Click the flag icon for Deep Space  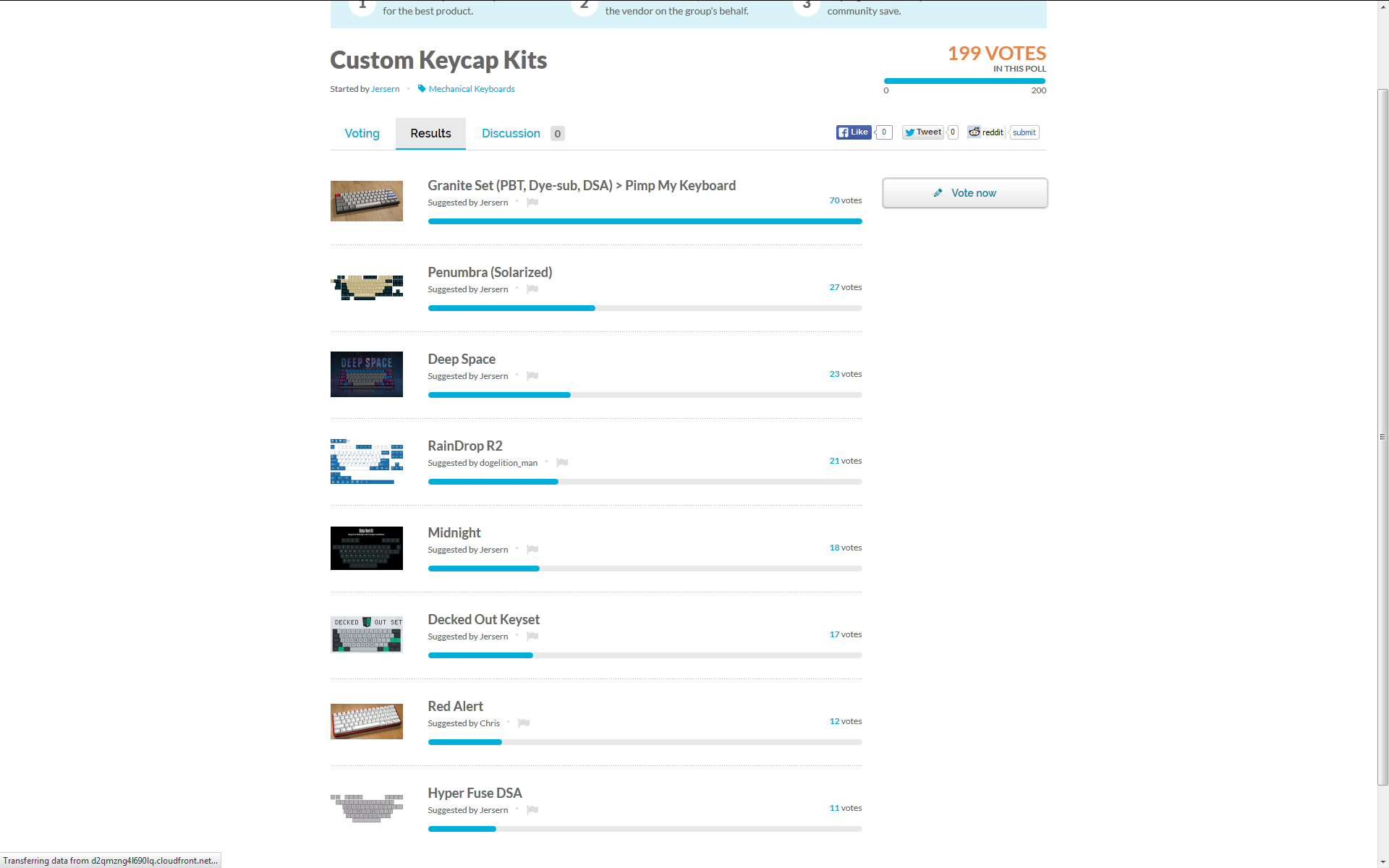pos(532,376)
